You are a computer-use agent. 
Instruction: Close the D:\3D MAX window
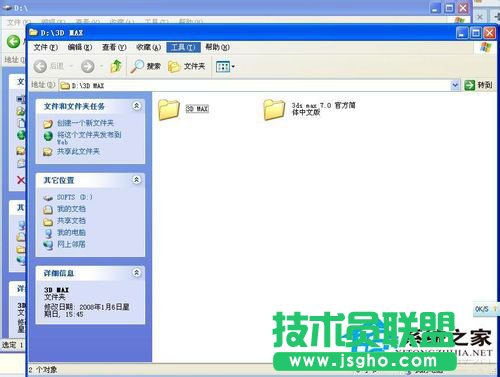pos(489,33)
